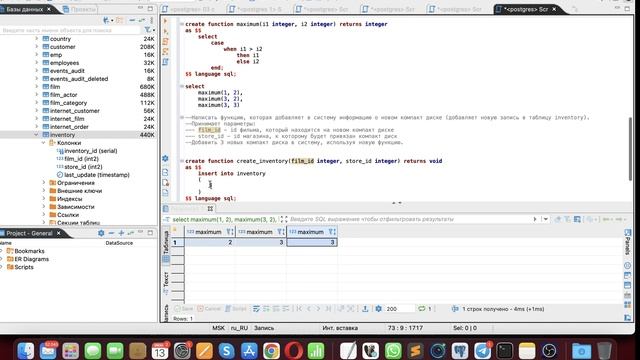This screenshot has width=640, height=360.
Task: Open the navigator filter settings funnel
Action: click(148, 30)
